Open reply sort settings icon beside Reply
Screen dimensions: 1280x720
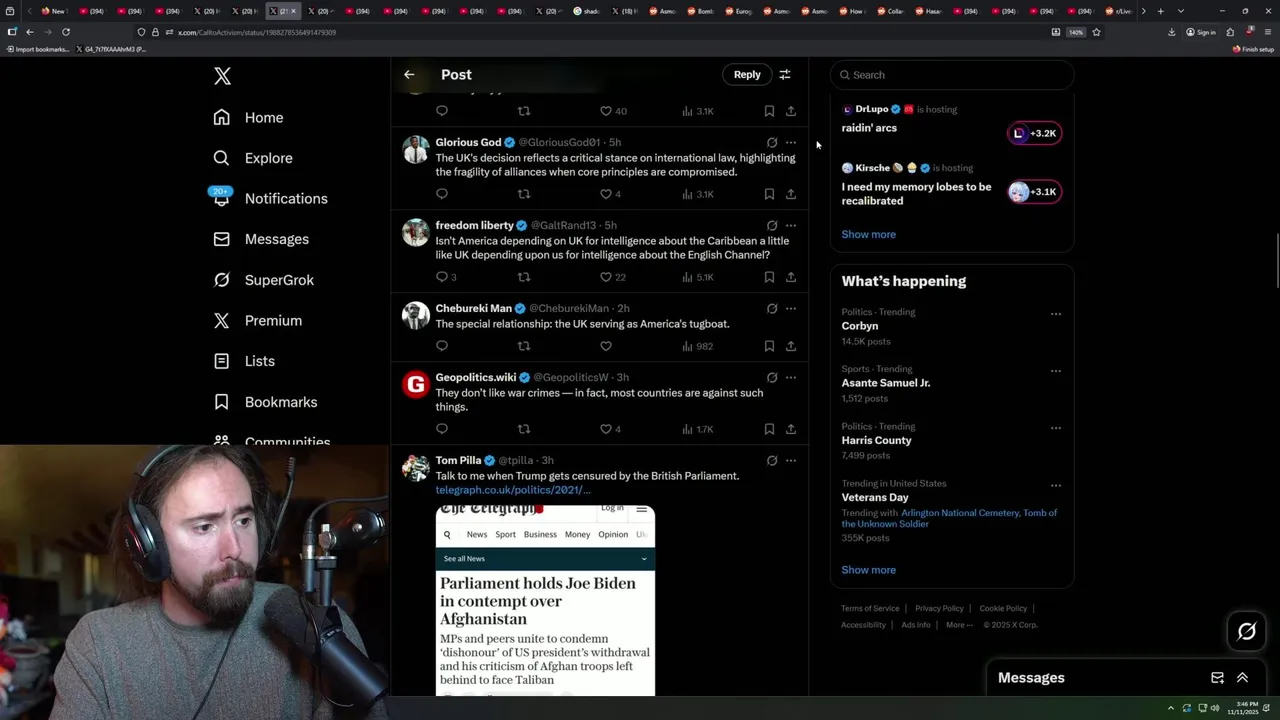click(x=785, y=74)
